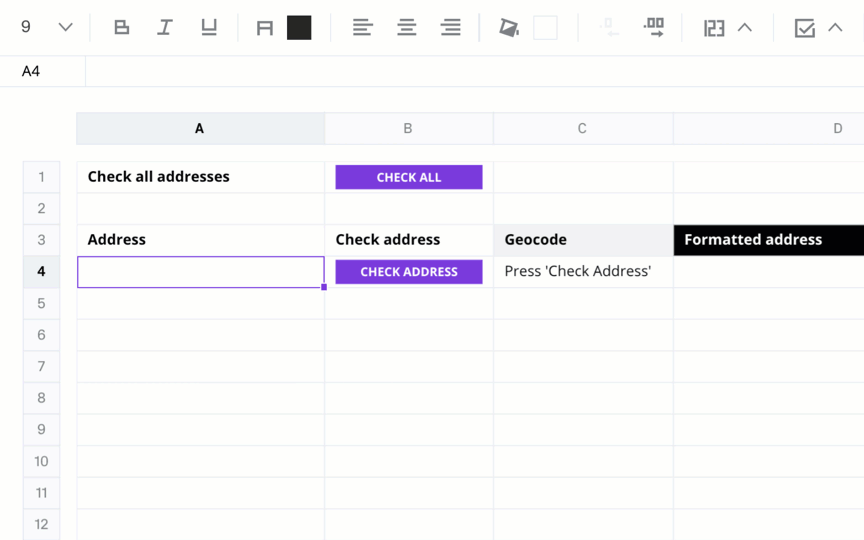Viewport: 864px width, 540px height.
Task: Select the 'Geocode' header cell
Action: tap(583, 240)
